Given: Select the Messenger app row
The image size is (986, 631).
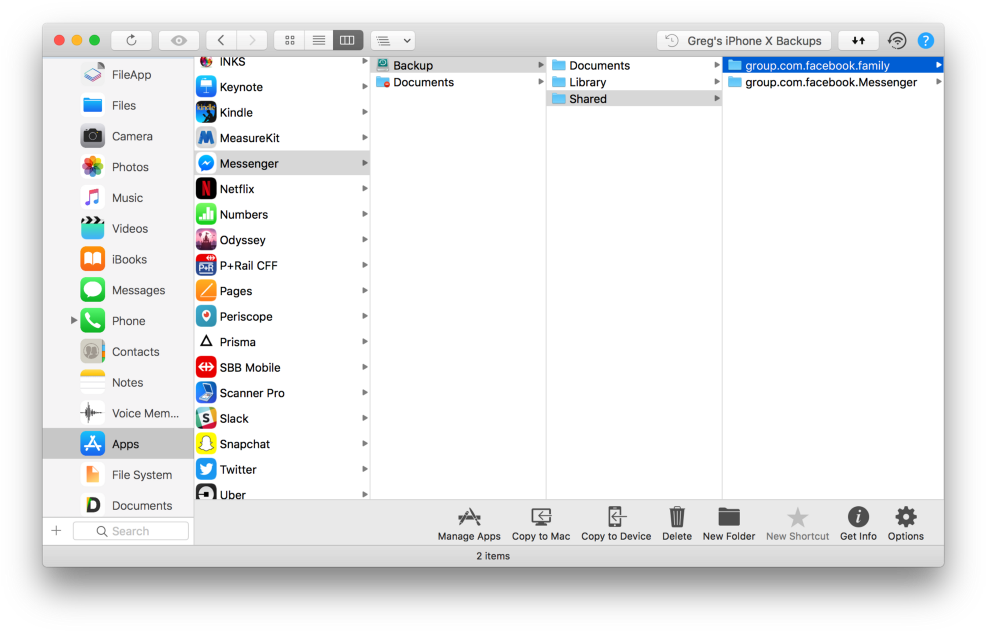Looking at the screenshot, I should [282, 164].
